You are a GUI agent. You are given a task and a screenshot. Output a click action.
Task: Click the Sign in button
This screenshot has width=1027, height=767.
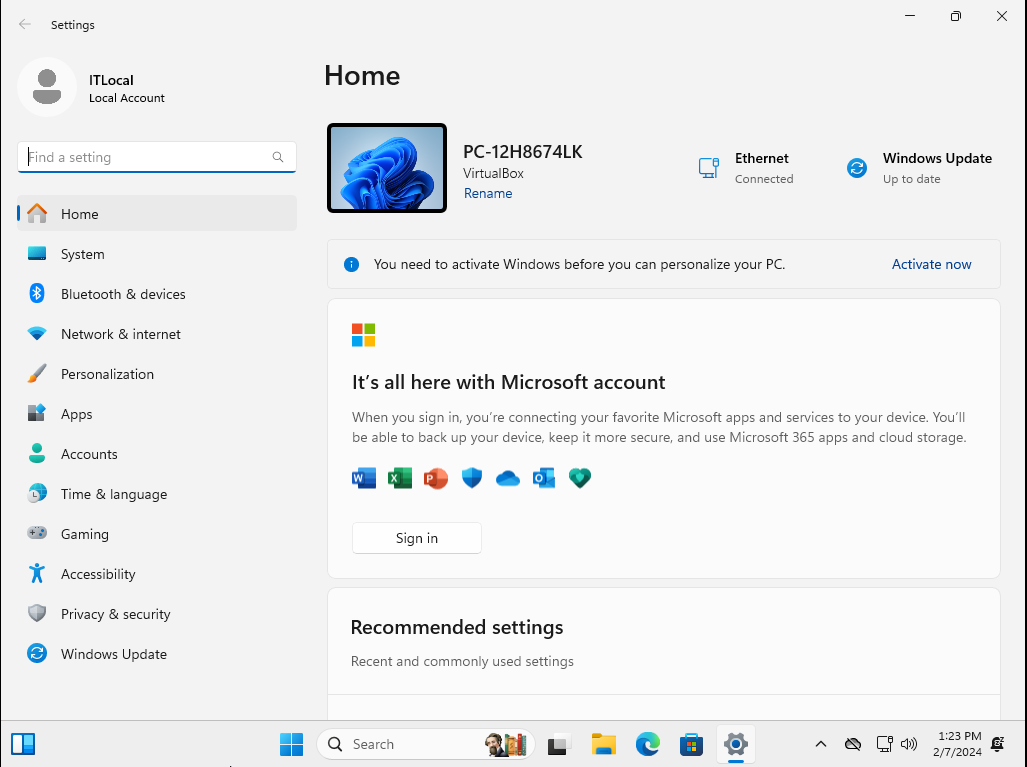tap(417, 538)
